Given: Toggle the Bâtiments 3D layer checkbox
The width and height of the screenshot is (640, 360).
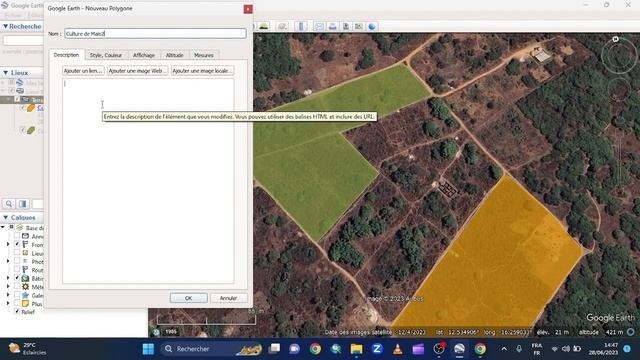Looking at the screenshot, I should [x=17, y=278].
